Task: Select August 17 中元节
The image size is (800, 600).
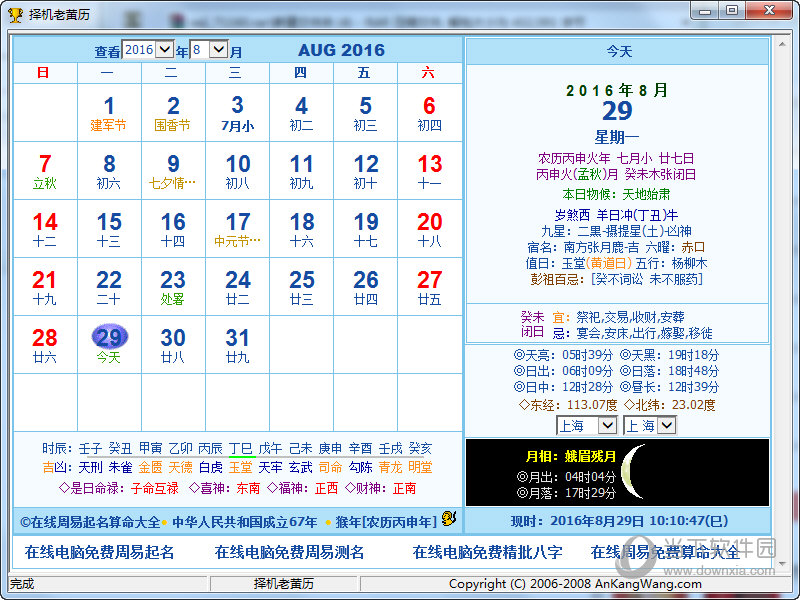Action: point(237,229)
